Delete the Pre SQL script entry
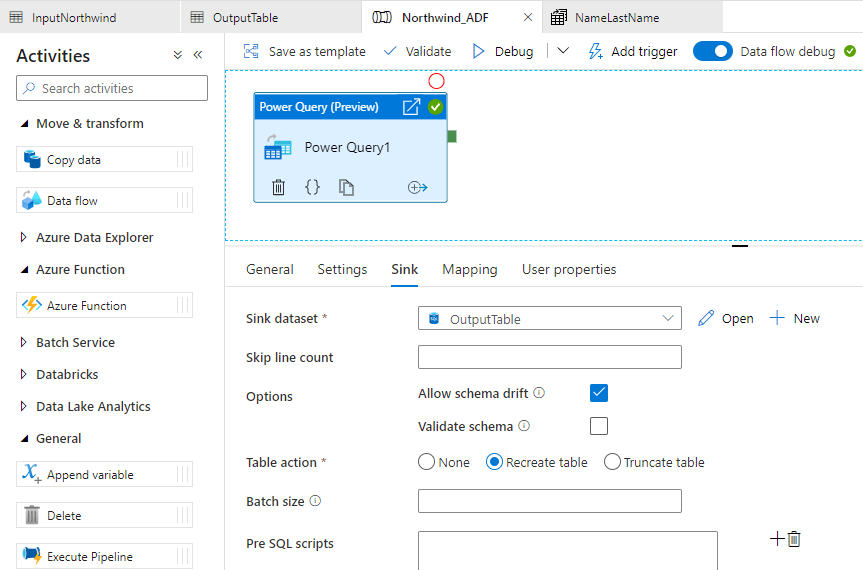863x570 pixels. pyautogui.click(x=794, y=539)
